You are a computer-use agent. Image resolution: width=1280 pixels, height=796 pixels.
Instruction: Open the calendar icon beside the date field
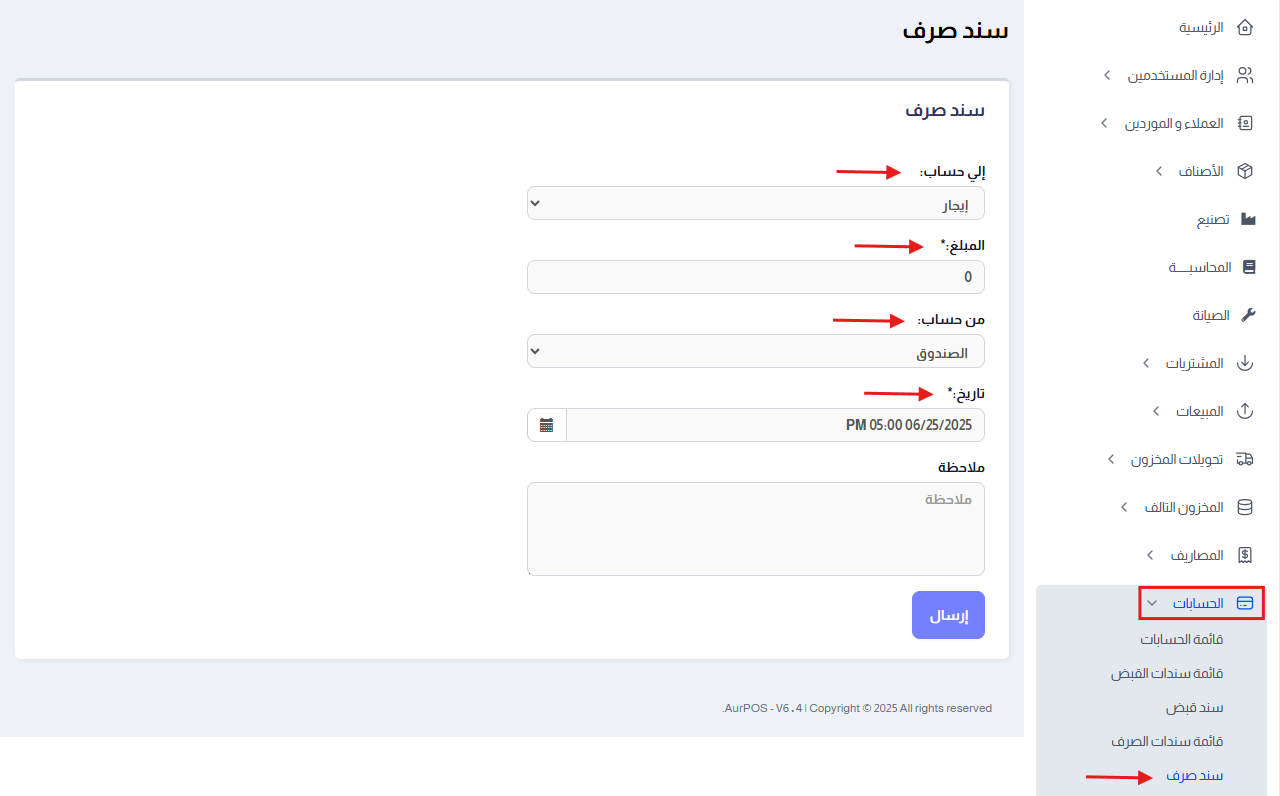[546, 425]
